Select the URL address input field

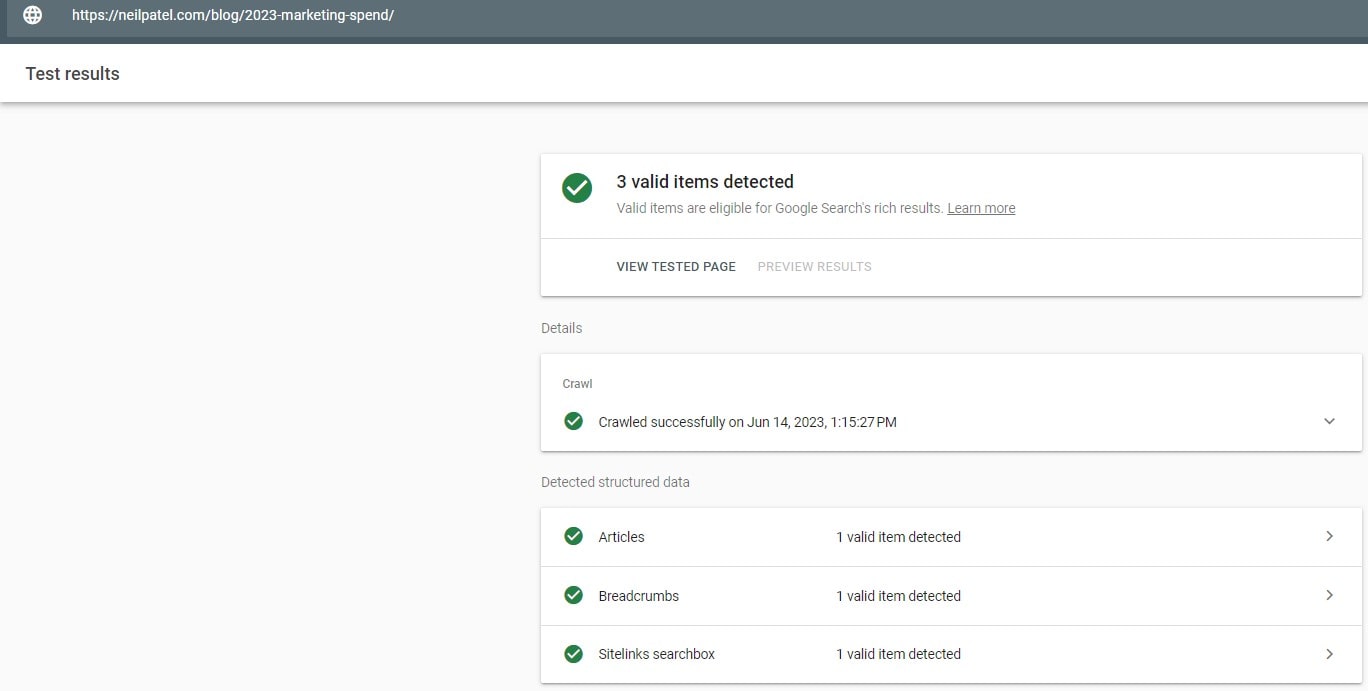400,15
